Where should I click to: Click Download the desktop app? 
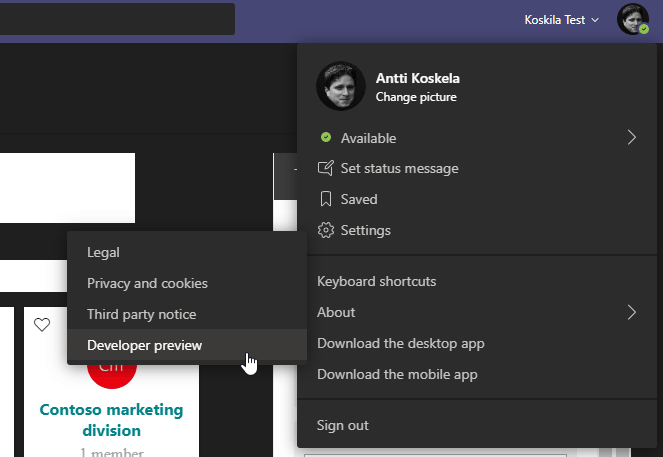[x=400, y=343]
